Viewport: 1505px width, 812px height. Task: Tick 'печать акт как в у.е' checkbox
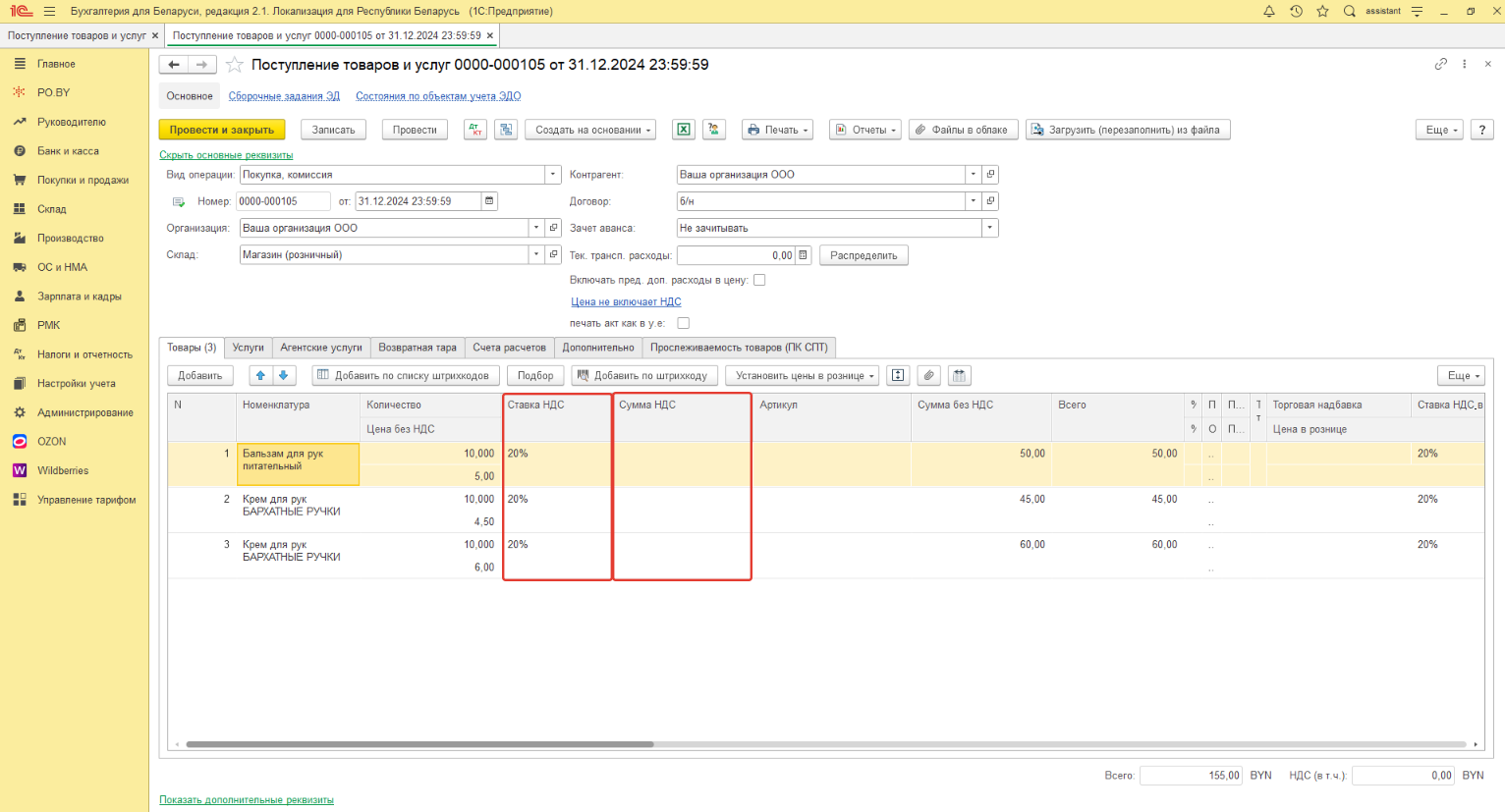pos(684,323)
